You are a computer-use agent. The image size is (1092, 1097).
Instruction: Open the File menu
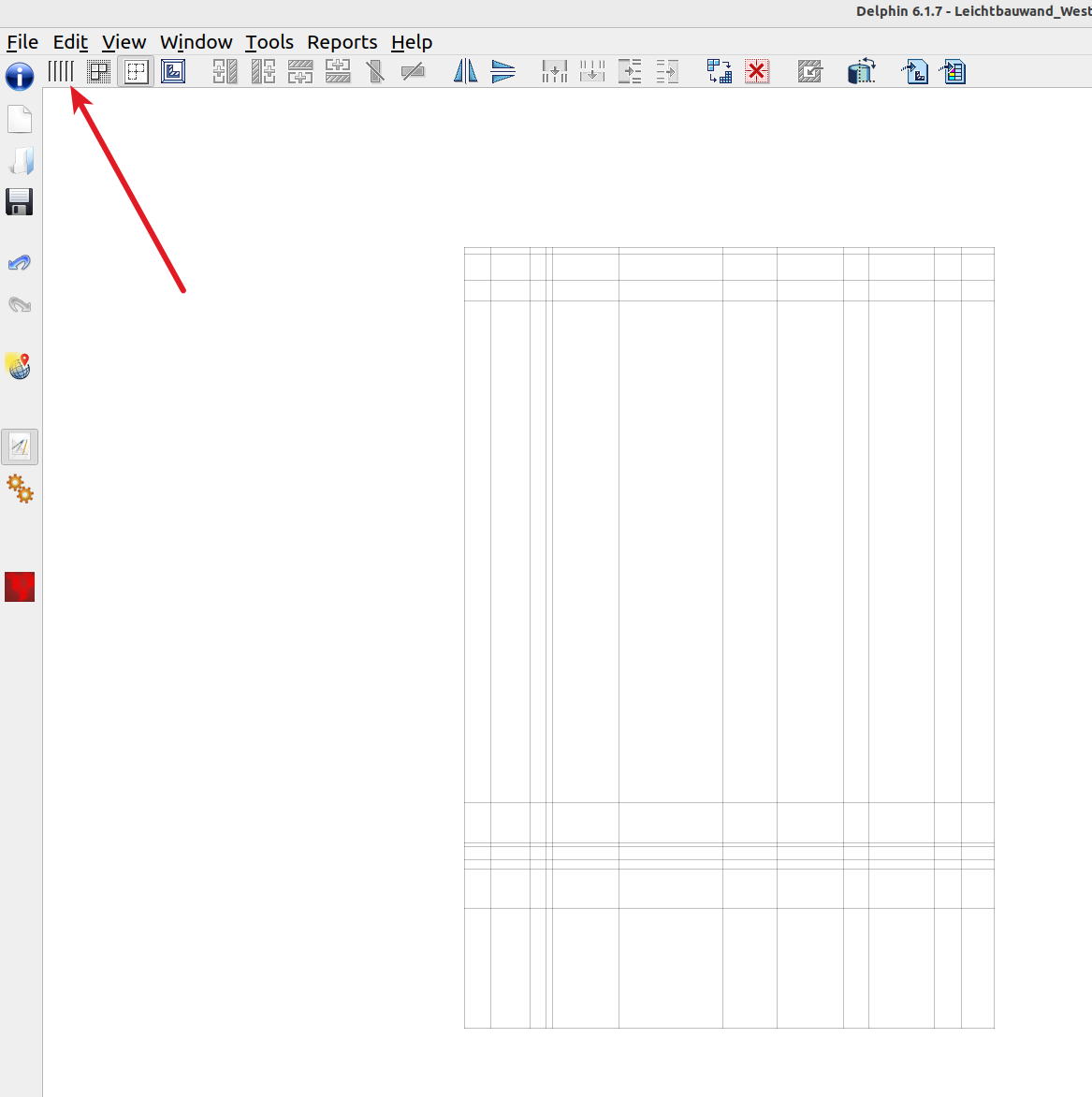22,42
